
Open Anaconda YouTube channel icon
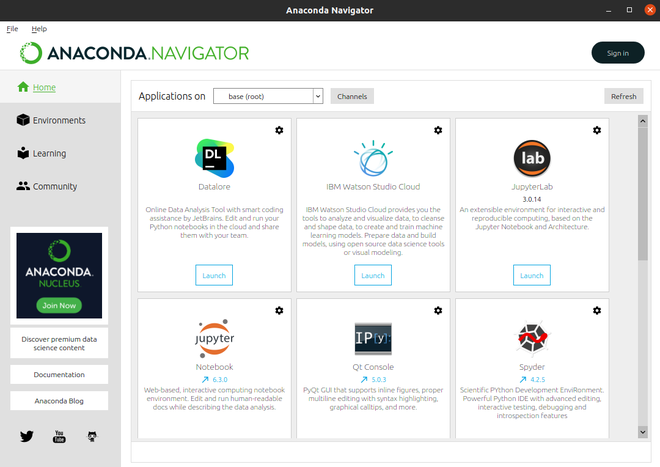[x=59, y=436]
